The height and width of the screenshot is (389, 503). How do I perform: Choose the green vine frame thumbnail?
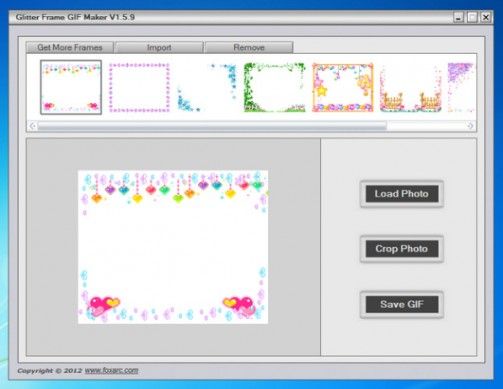275,88
